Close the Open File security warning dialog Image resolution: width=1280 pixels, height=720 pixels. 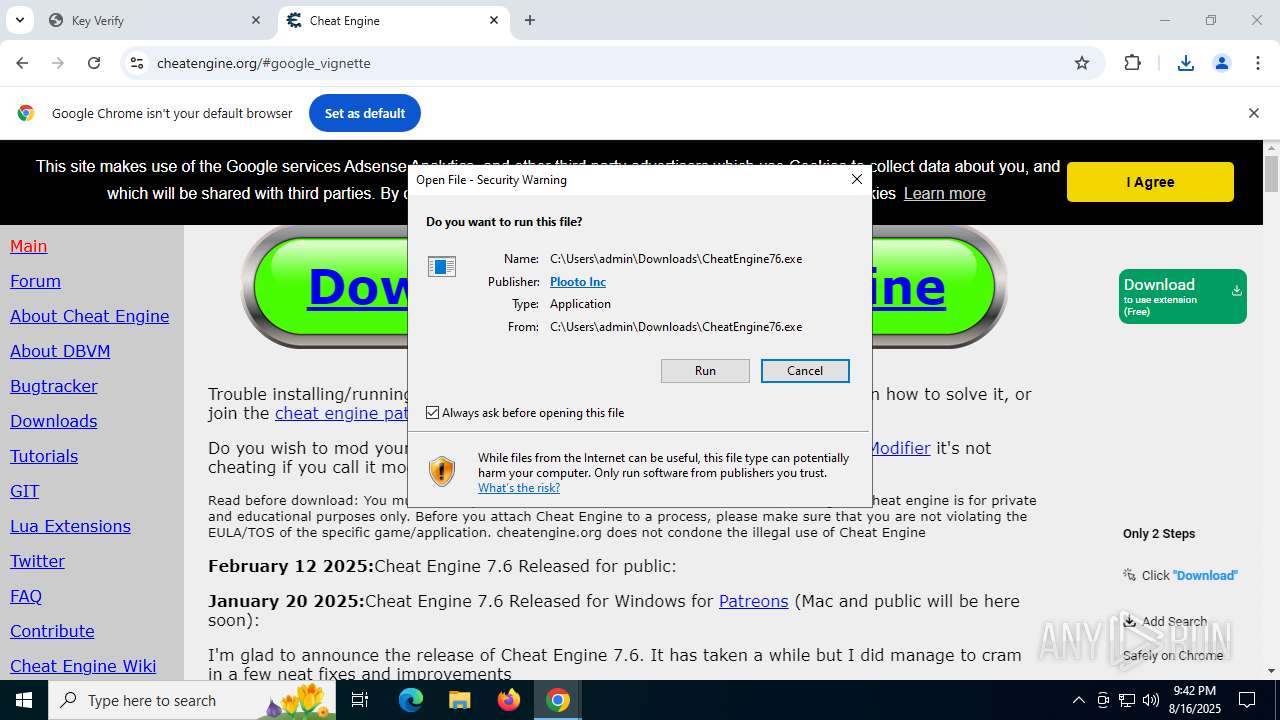856,180
